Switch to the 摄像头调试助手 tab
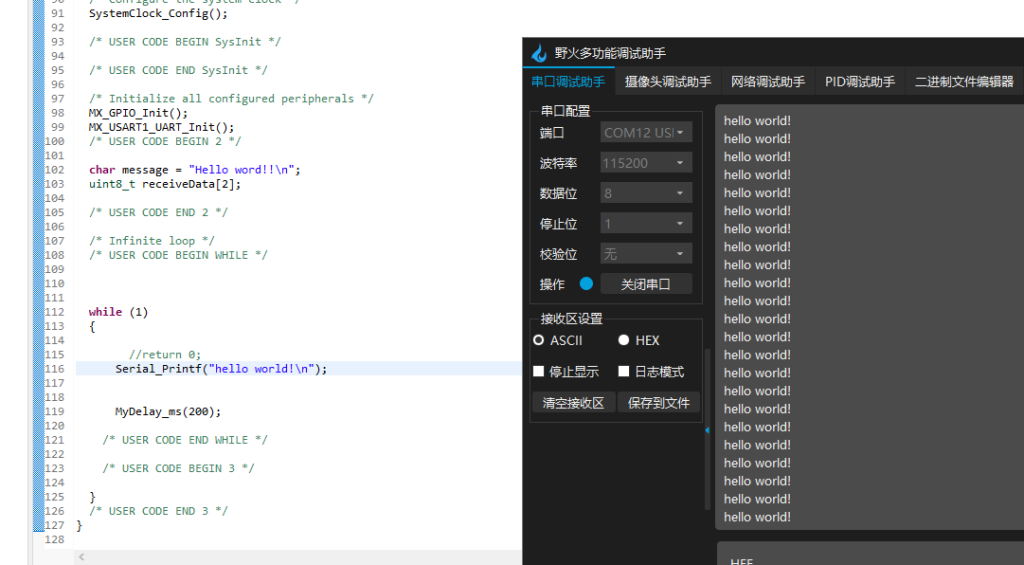 pos(668,82)
